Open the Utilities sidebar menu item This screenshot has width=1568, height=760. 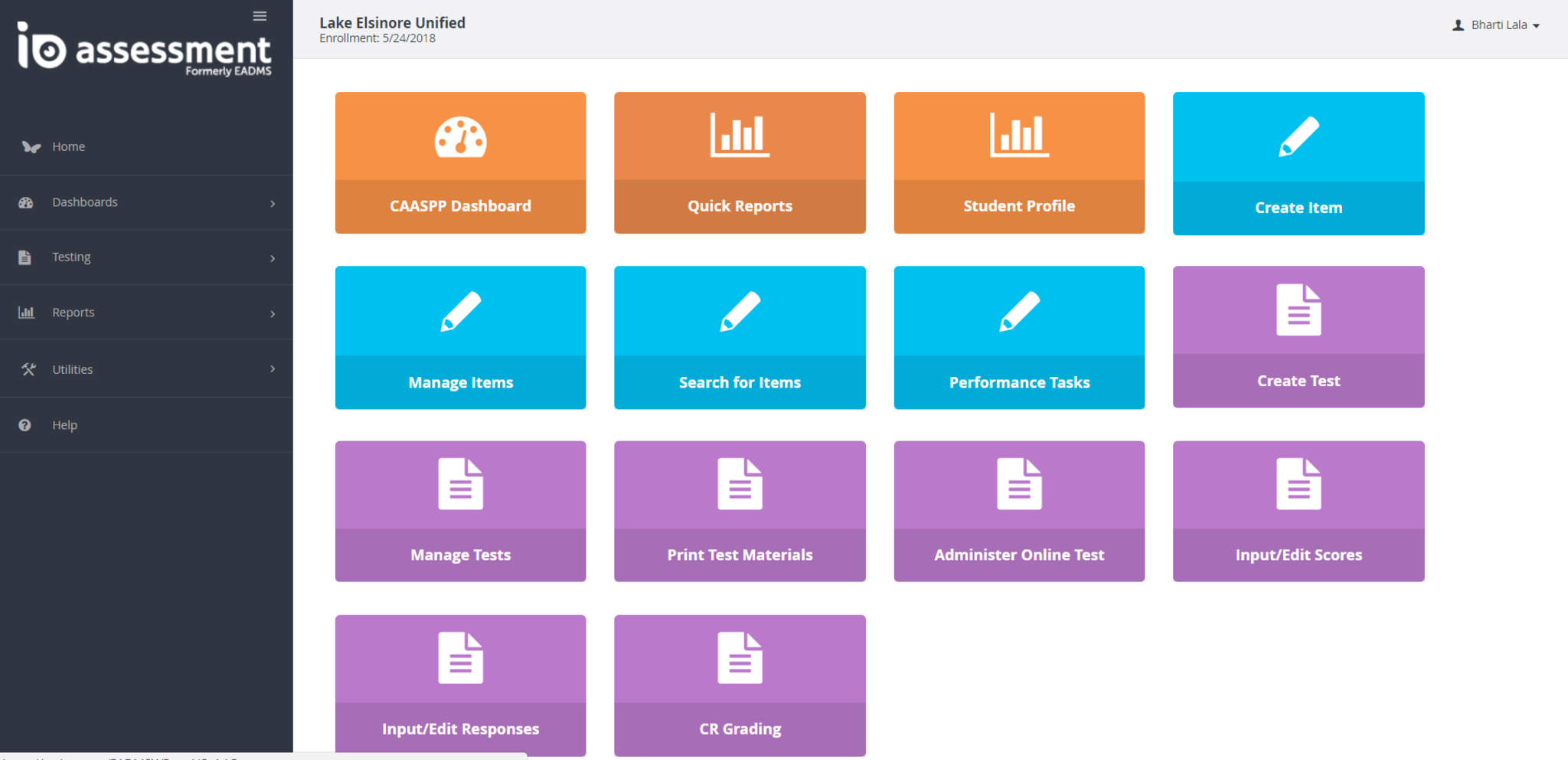point(73,369)
